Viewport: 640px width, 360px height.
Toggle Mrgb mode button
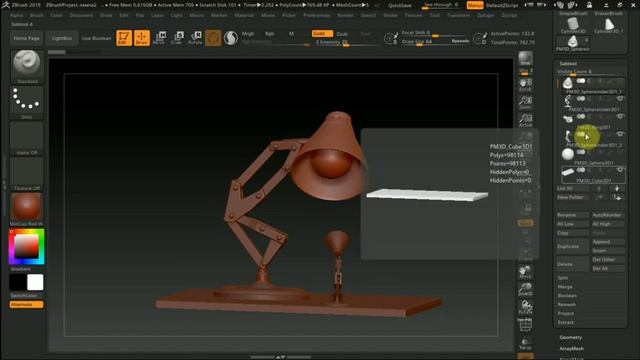pos(248,34)
